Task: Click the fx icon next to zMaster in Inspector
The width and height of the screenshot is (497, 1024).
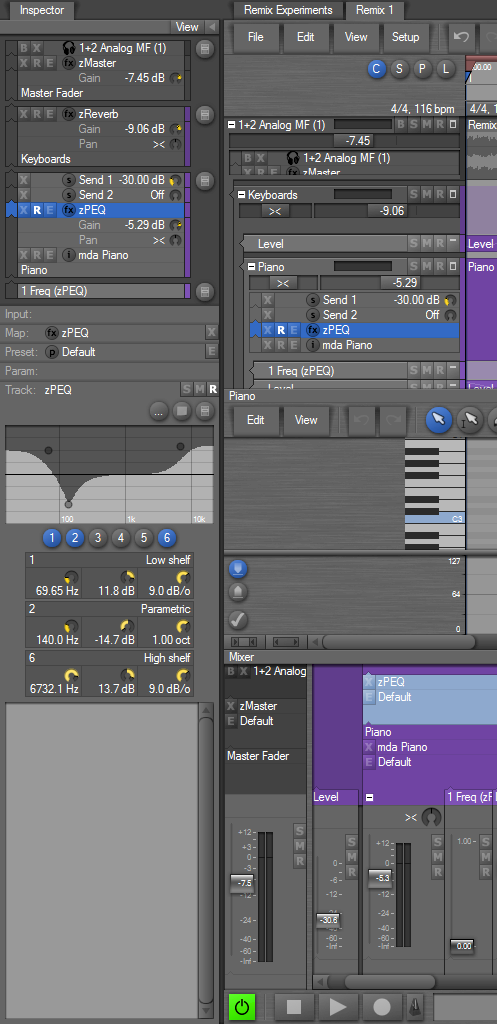Action: (69, 63)
